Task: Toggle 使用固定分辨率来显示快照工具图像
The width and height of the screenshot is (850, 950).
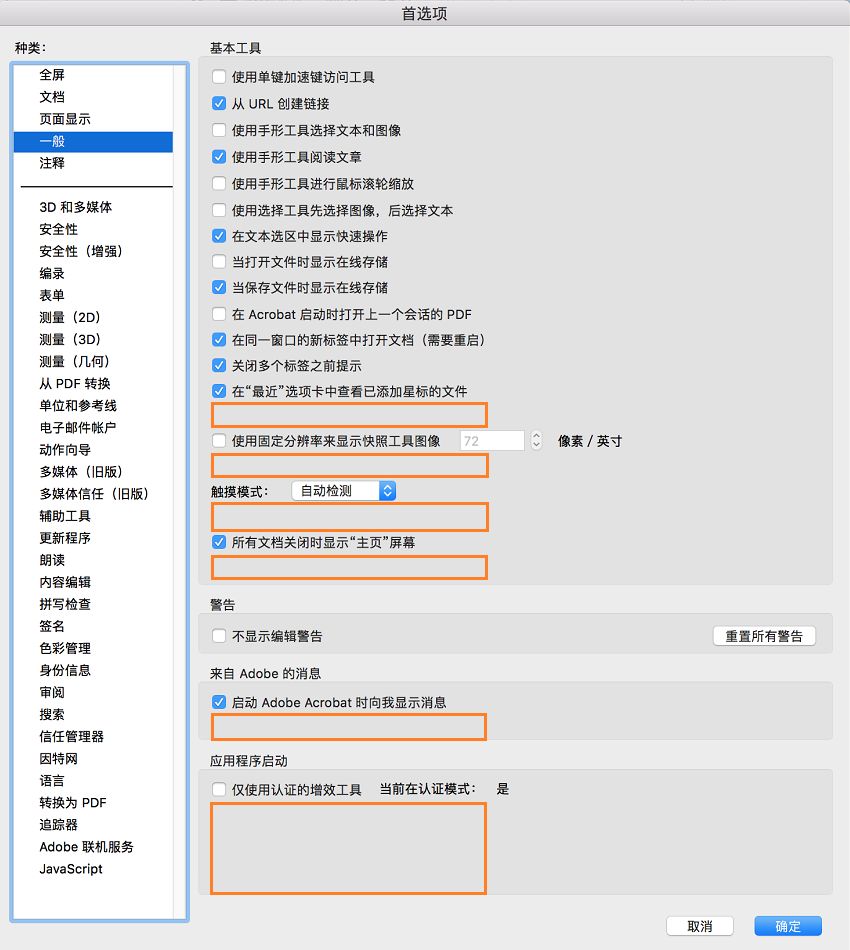Action: (x=218, y=440)
